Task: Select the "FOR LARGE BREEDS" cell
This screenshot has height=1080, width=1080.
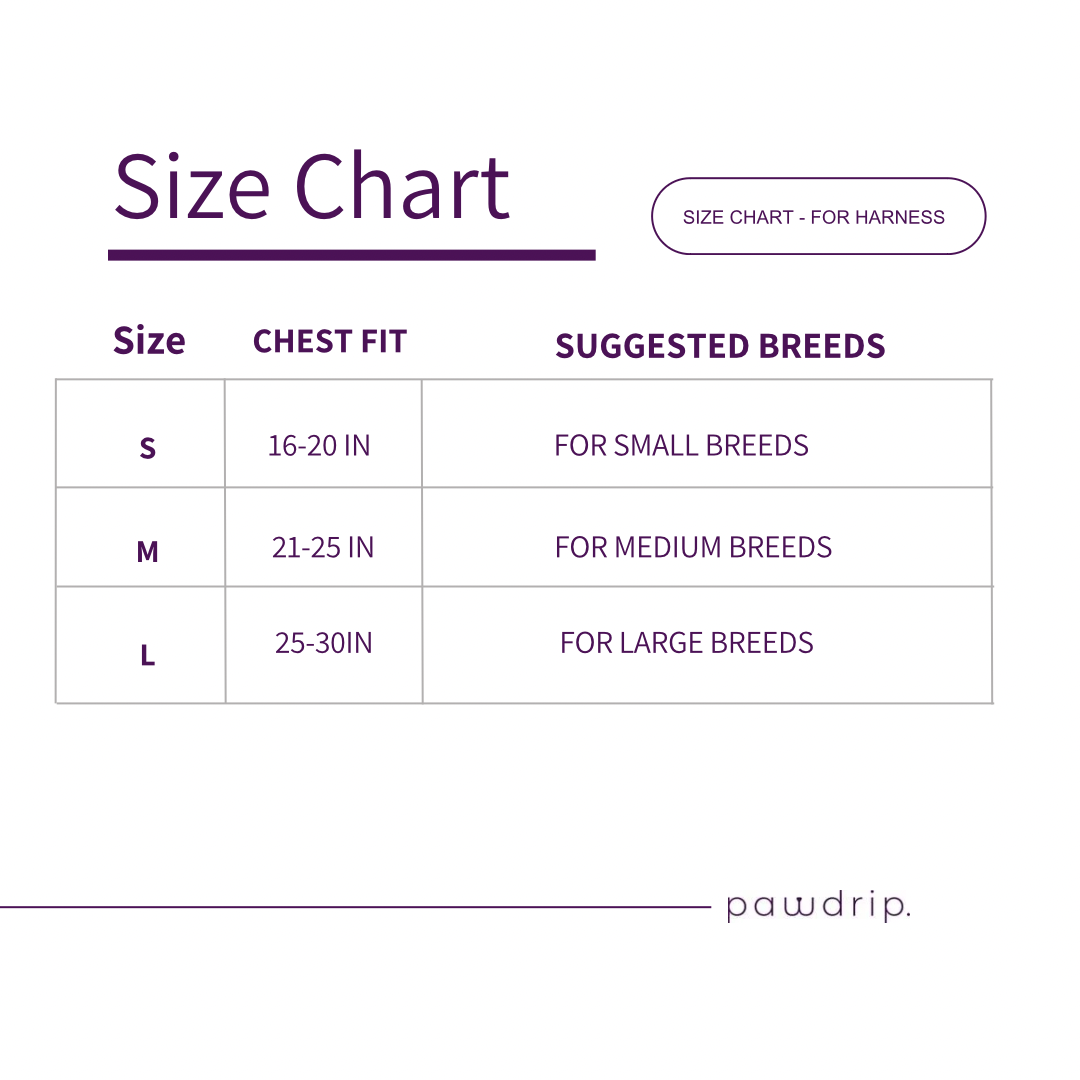Action: coord(686,643)
